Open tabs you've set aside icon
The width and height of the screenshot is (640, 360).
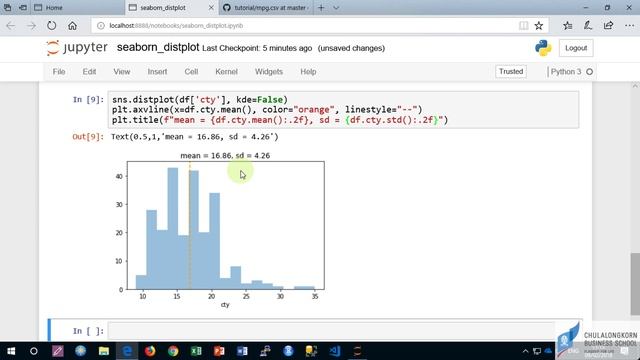(x=7, y=8)
